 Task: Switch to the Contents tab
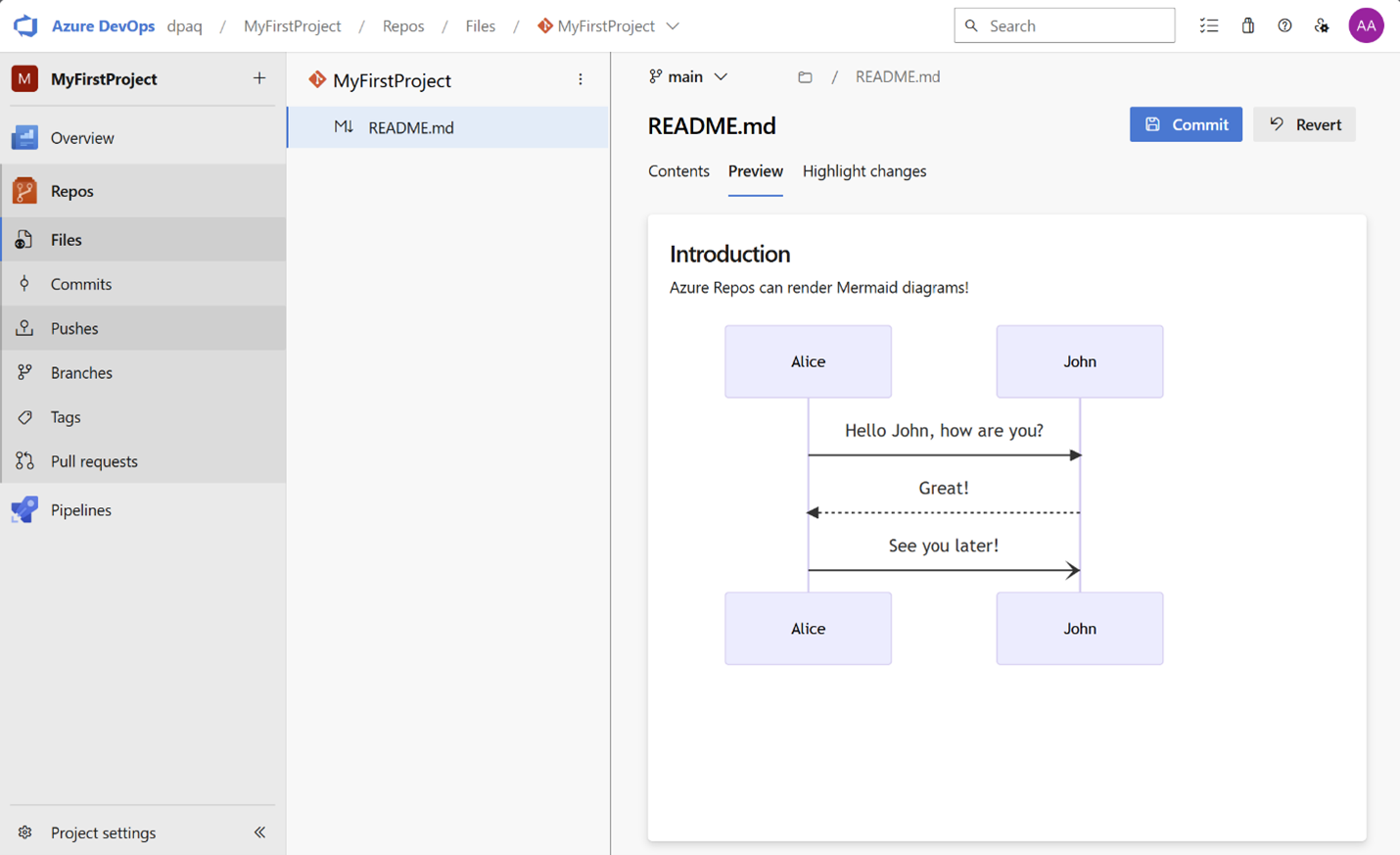(x=678, y=170)
